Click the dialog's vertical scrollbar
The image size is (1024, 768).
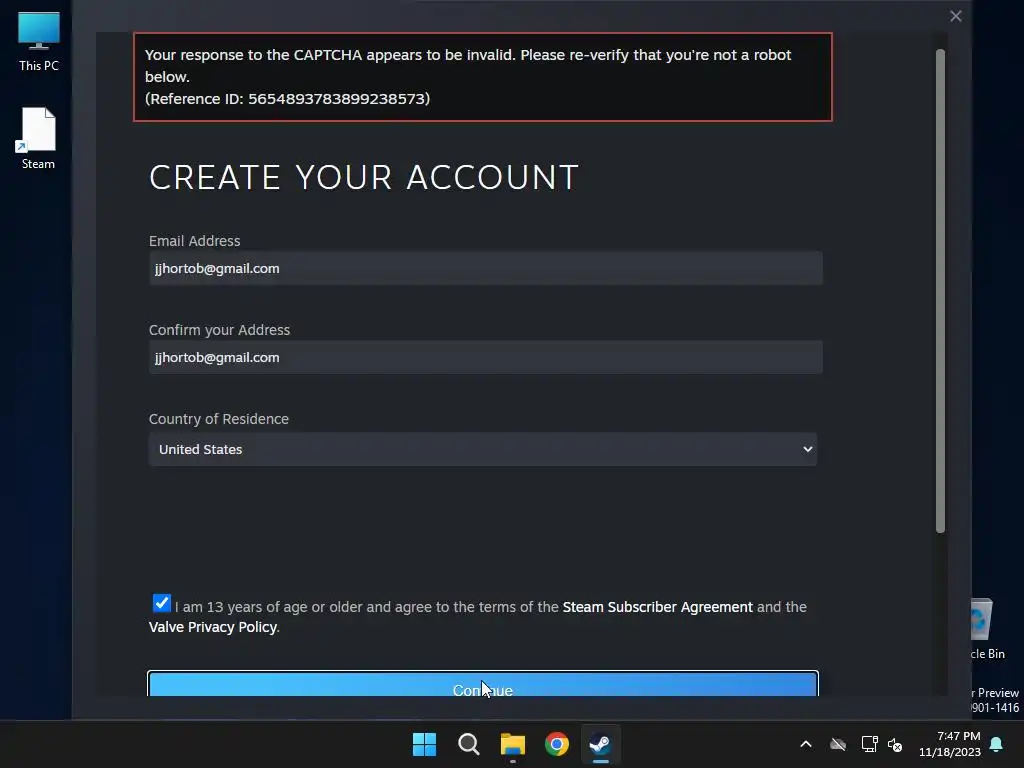click(x=940, y=291)
